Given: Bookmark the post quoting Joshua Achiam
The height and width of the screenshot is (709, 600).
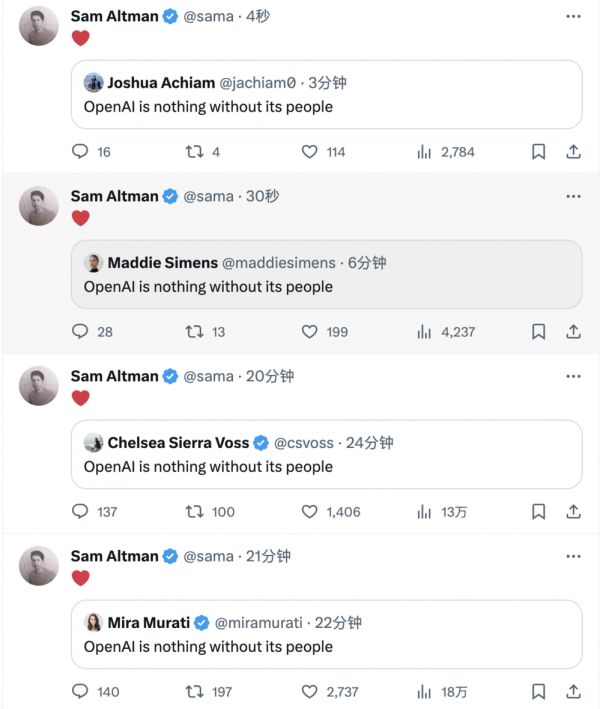Looking at the screenshot, I should point(538,152).
